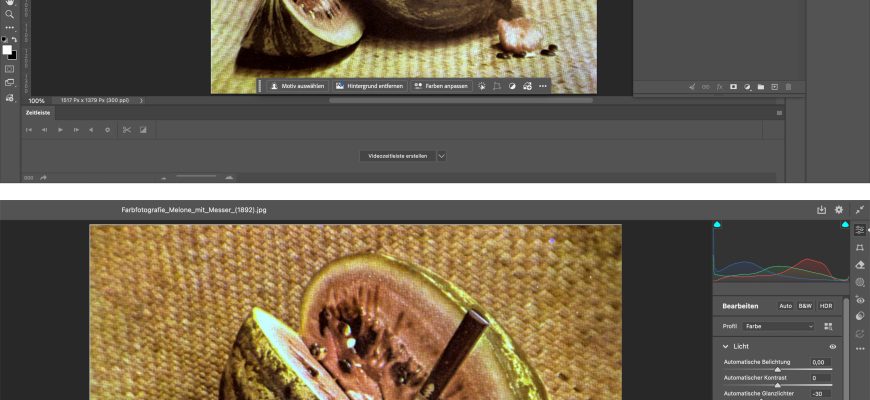This screenshot has width=870, height=400.
Task: Click HDR button in Bearbeiten
Action: point(826,306)
